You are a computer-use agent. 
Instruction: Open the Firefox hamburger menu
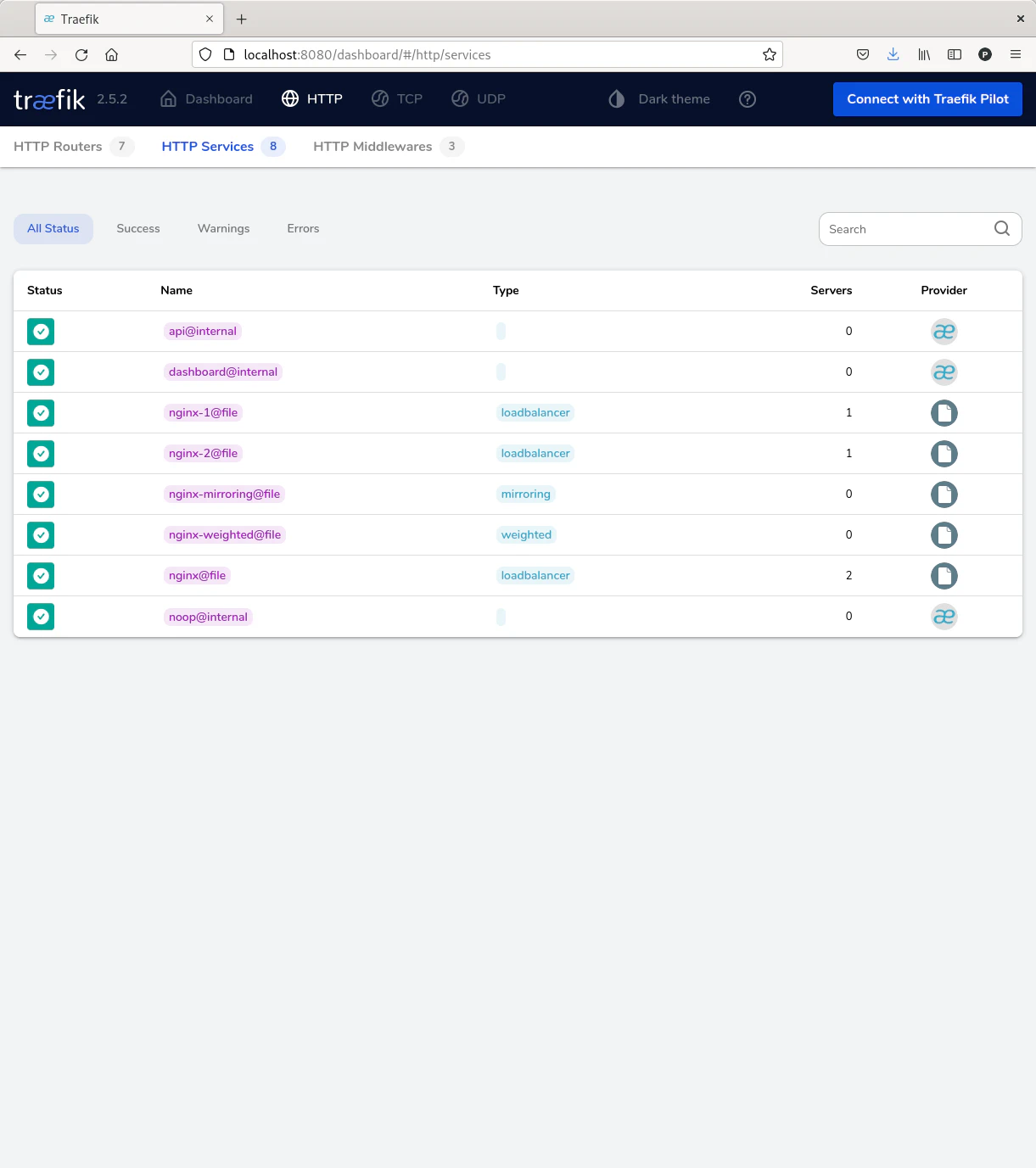[x=1015, y=55]
